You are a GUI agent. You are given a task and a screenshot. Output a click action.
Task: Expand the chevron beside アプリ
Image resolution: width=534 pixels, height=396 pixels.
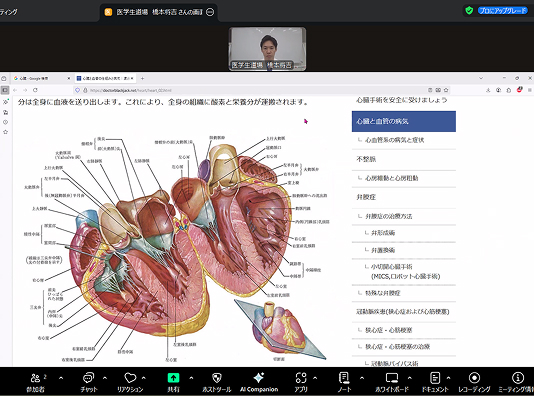(315, 378)
